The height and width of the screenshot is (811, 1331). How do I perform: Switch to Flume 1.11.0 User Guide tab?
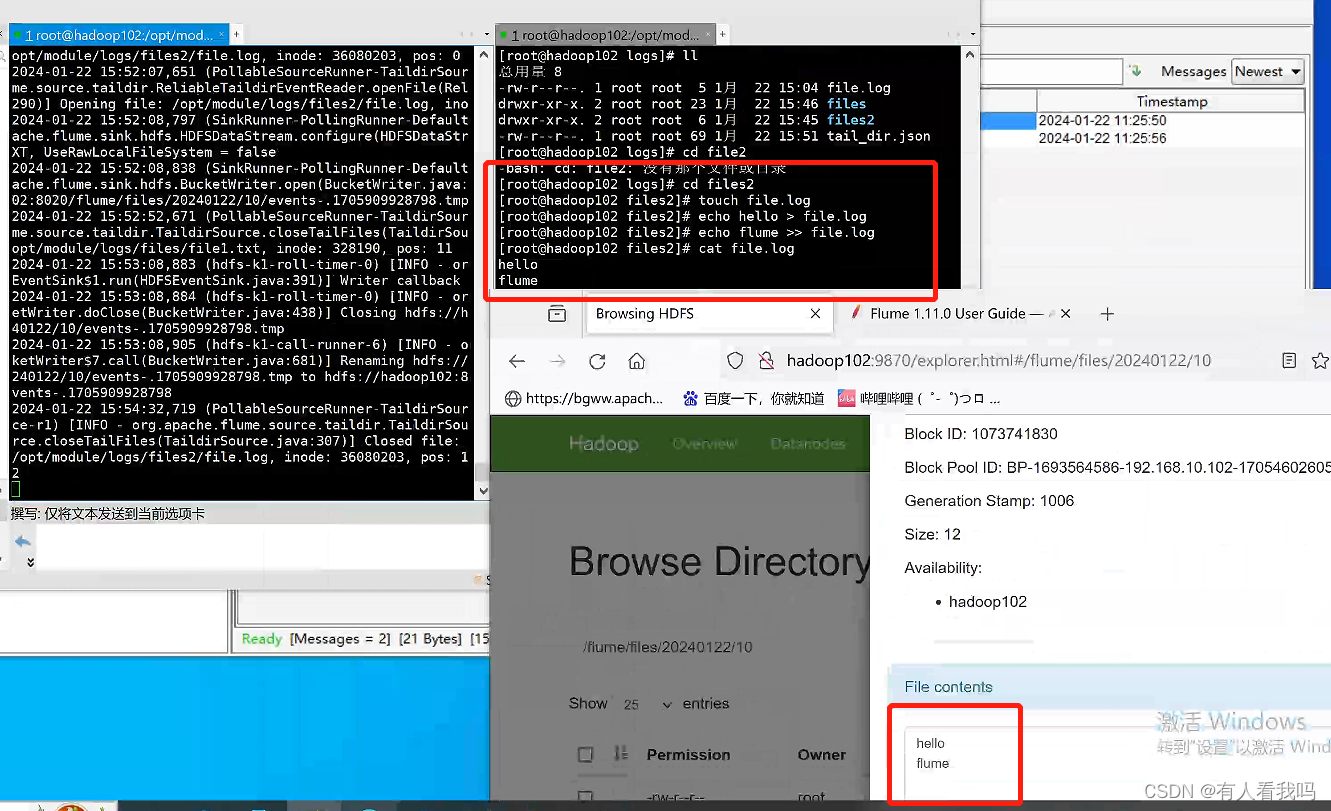click(x=955, y=314)
